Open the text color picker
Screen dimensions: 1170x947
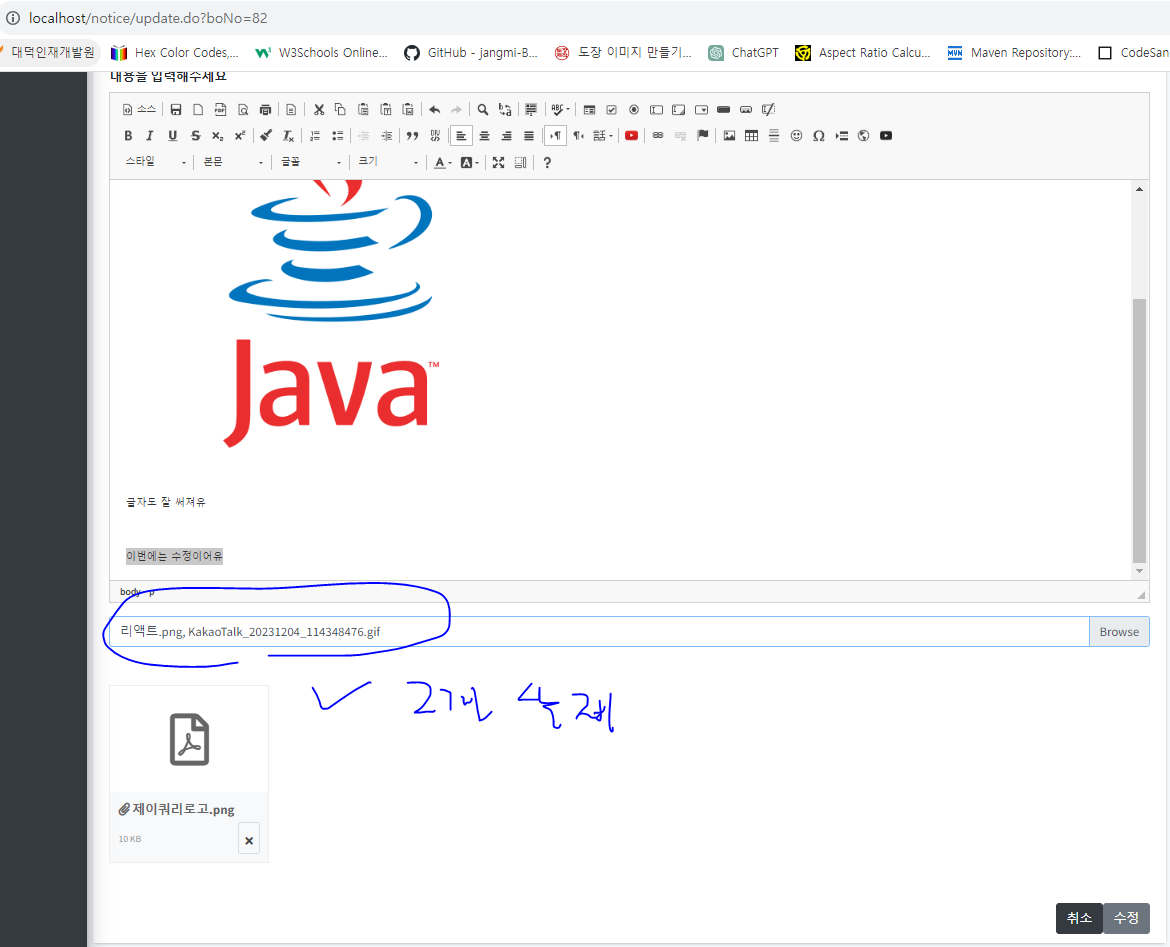tap(443, 162)
